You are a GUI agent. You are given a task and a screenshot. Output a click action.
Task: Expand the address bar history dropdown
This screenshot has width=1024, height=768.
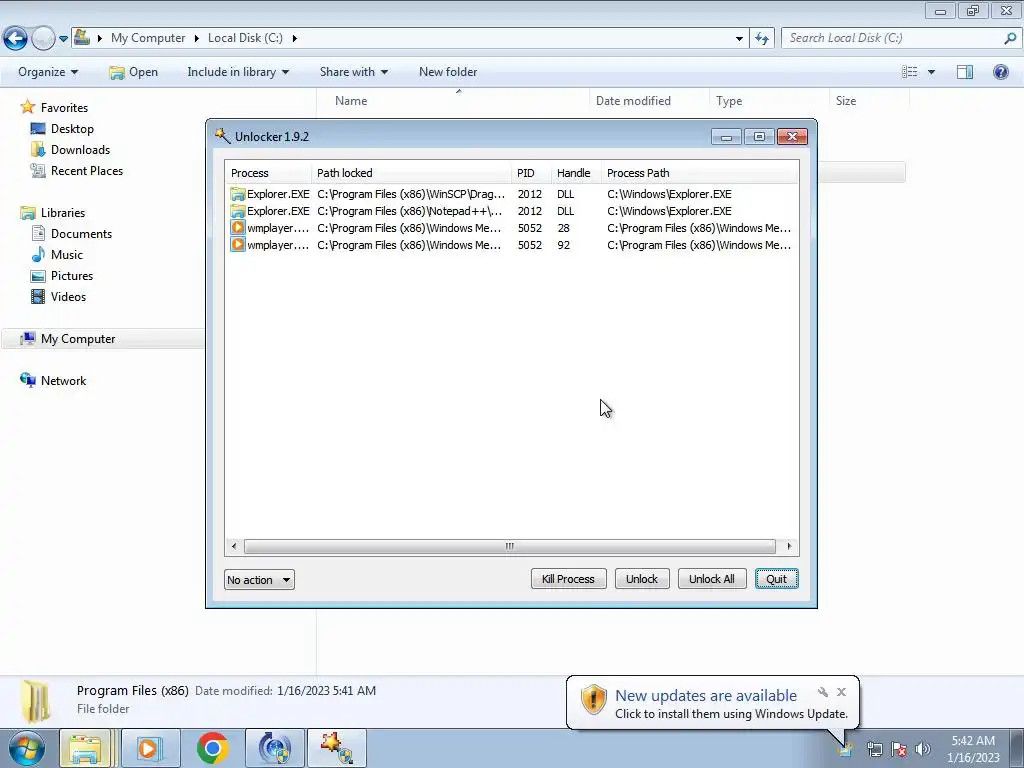[x=739, y=39]
